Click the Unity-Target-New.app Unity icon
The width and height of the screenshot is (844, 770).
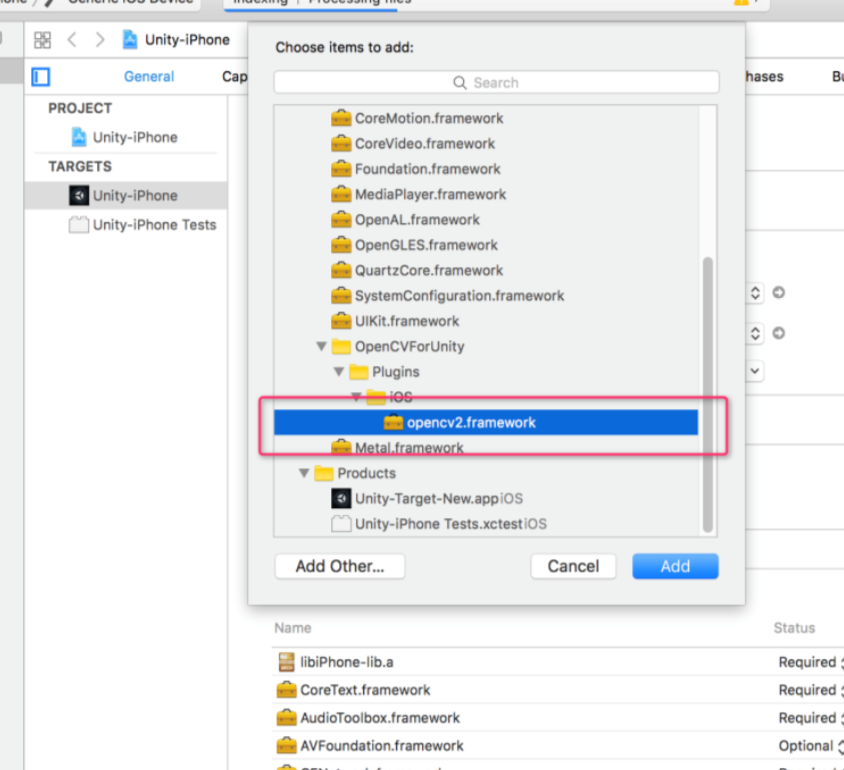pyautogui.click(x=341, y=498)
